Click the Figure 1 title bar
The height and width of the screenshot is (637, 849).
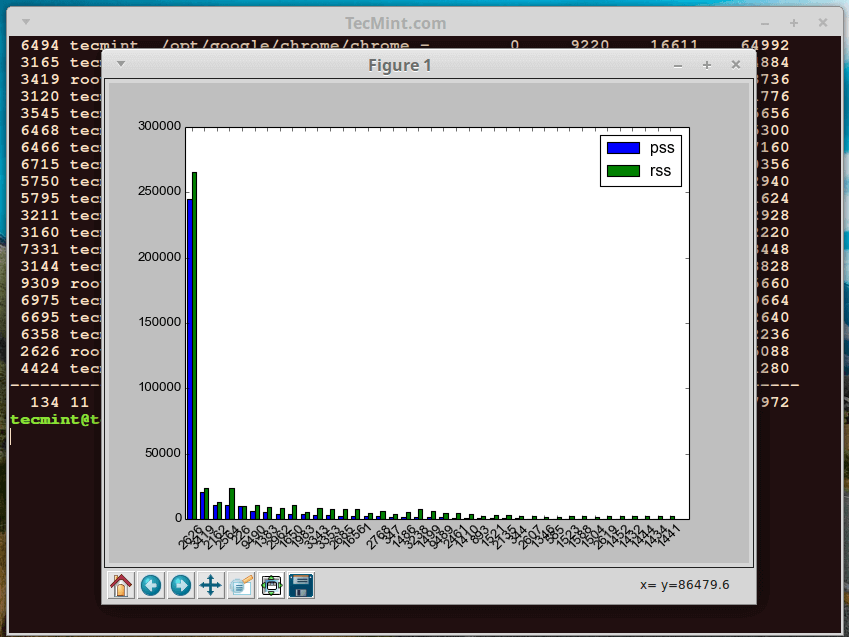click(399, 64)
